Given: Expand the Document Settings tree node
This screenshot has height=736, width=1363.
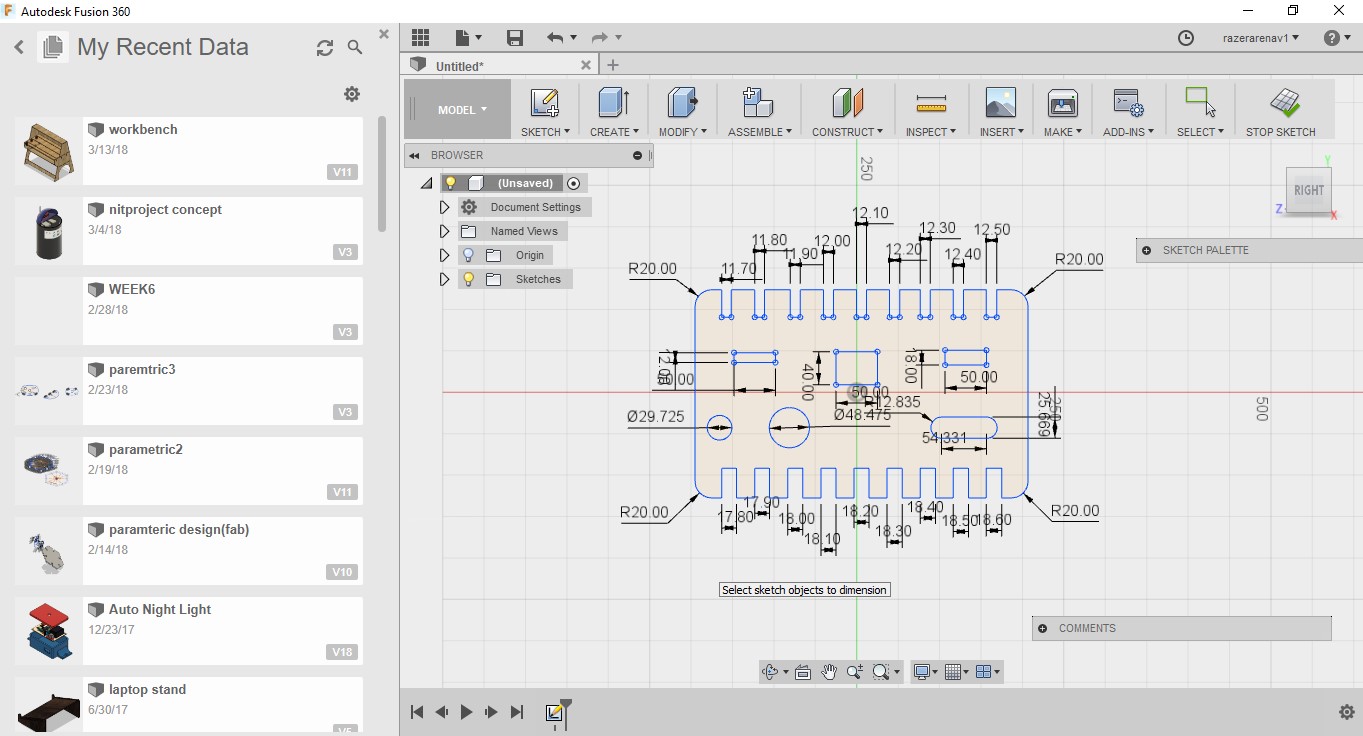Looking at the screenshot, I should click(x=445, y=207).
